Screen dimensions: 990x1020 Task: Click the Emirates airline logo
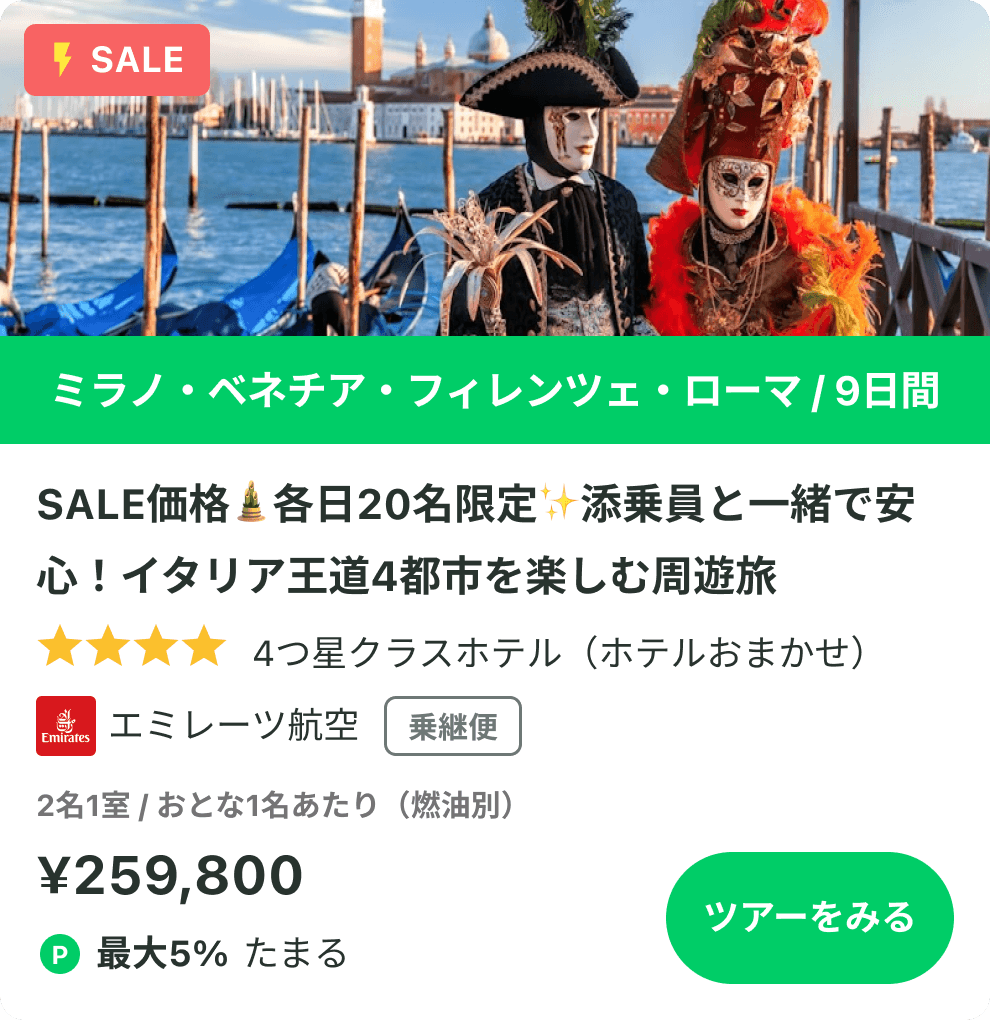(x=66, y=726)
